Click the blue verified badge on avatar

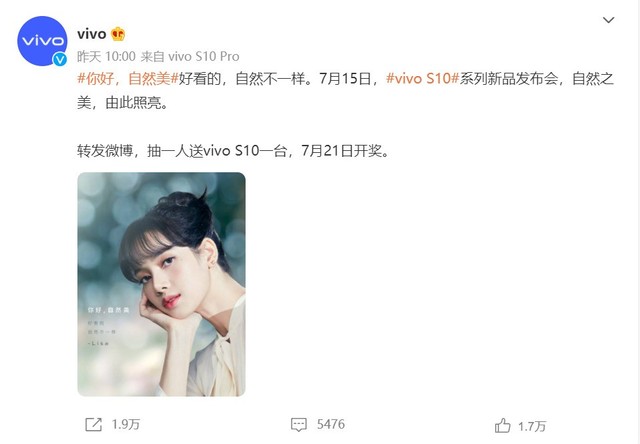coord(60,60)
